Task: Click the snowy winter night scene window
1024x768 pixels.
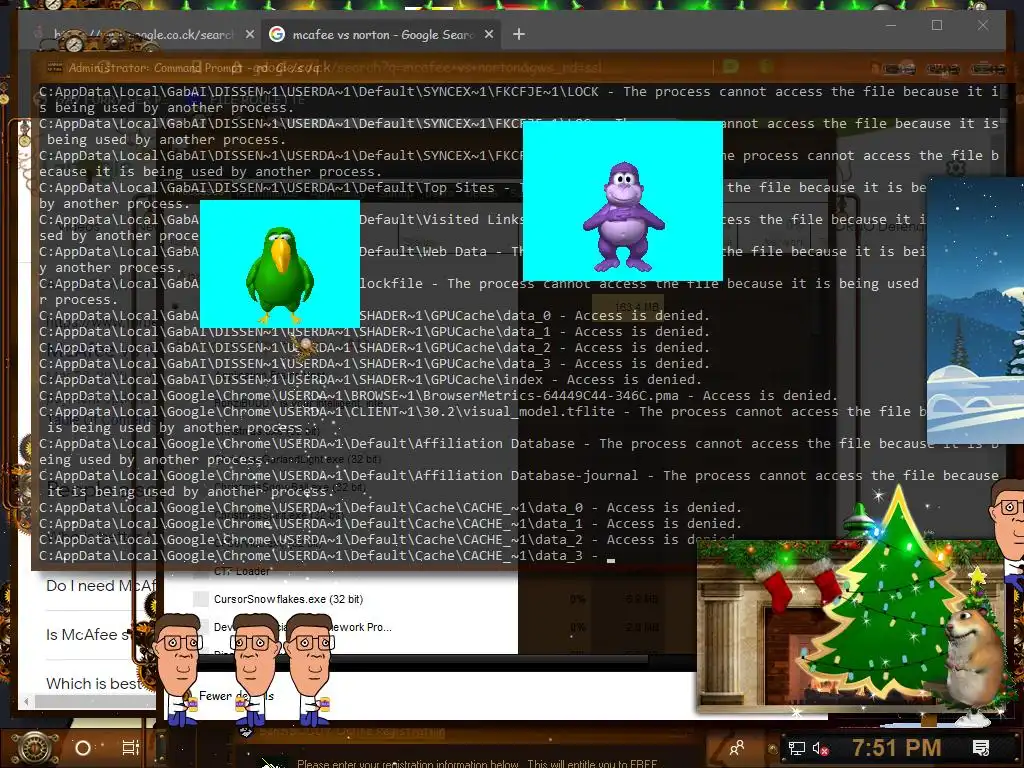Action: click(x=976, y=310)
